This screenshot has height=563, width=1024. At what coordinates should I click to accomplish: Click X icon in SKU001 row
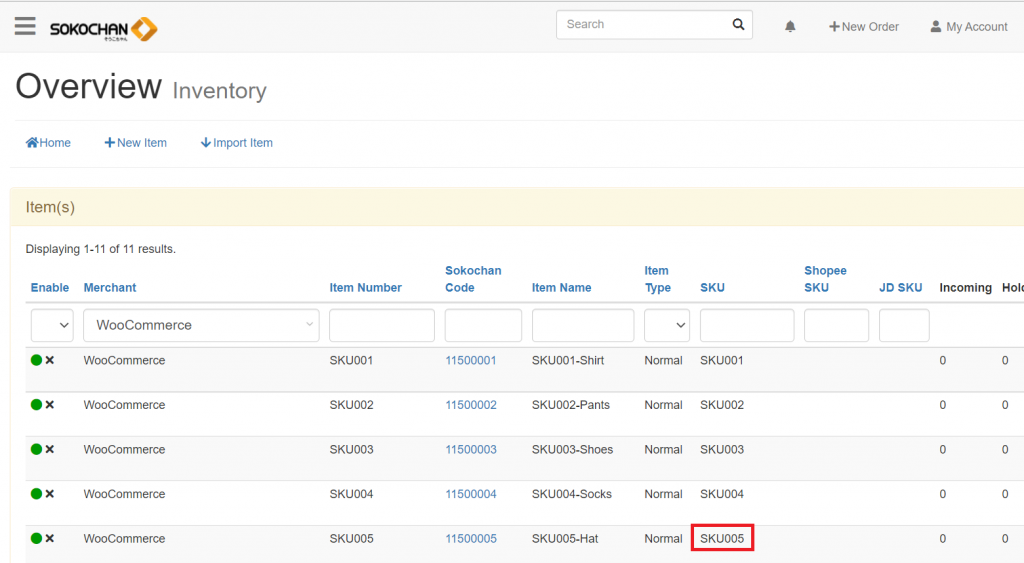pos(50,360)
